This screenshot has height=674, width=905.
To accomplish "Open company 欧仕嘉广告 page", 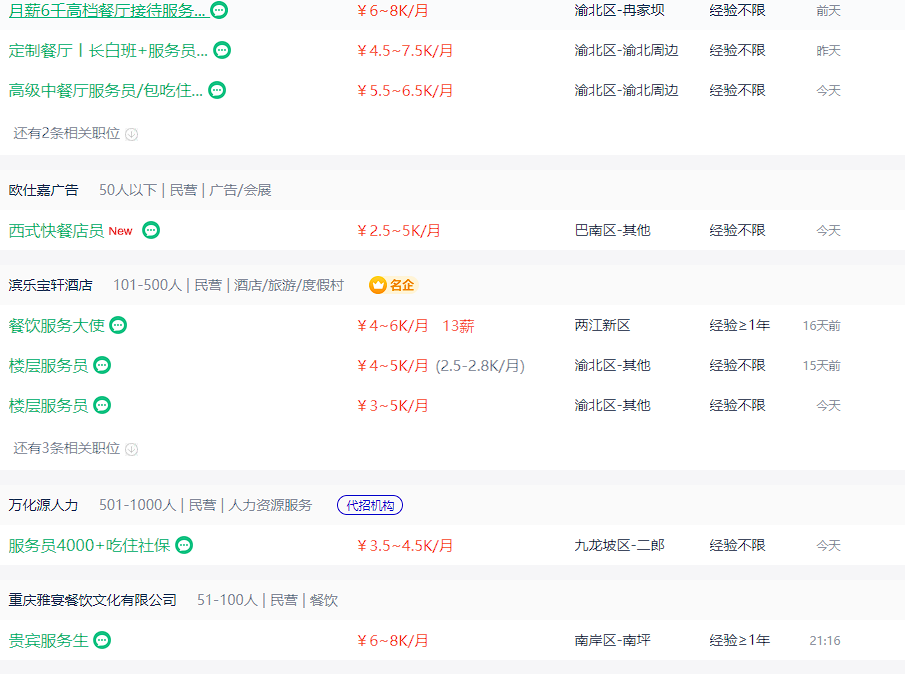I will (x=43, y=190).
